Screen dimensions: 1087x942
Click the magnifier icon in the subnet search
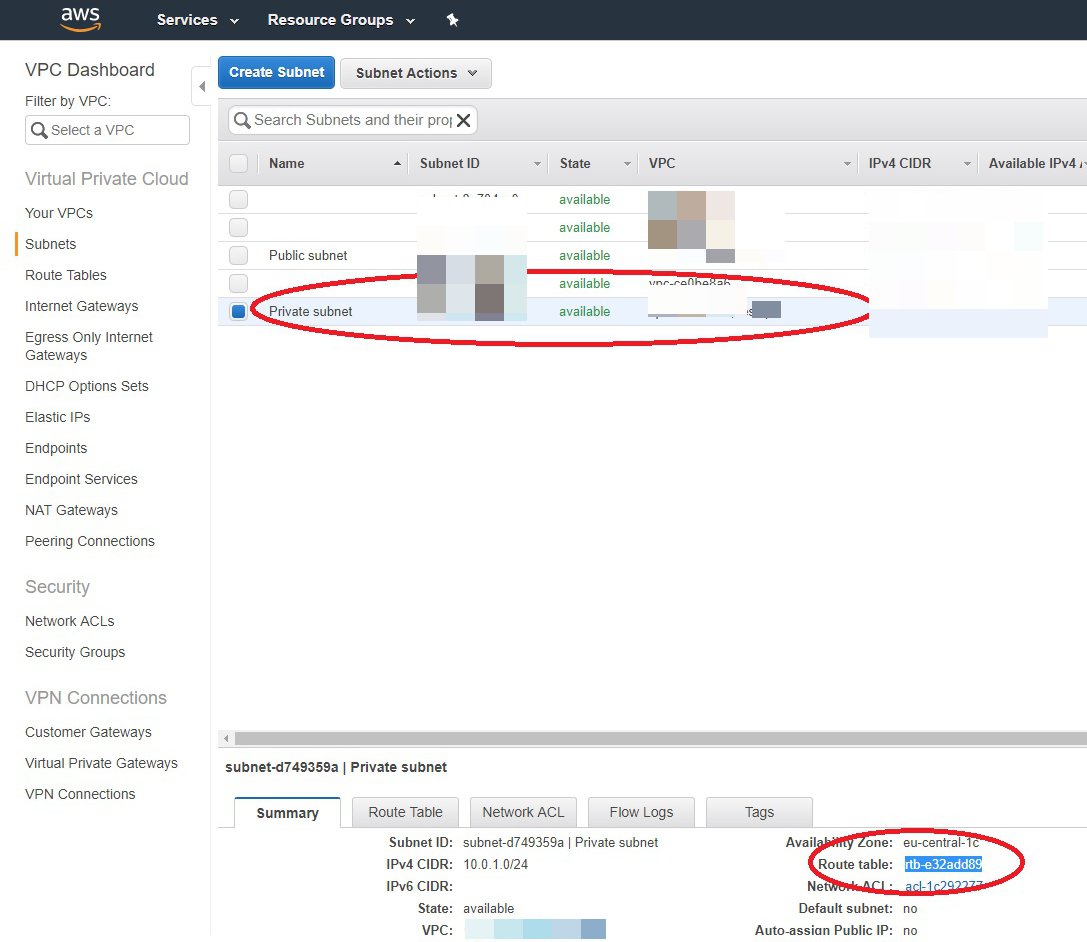(x=242, y=120)
